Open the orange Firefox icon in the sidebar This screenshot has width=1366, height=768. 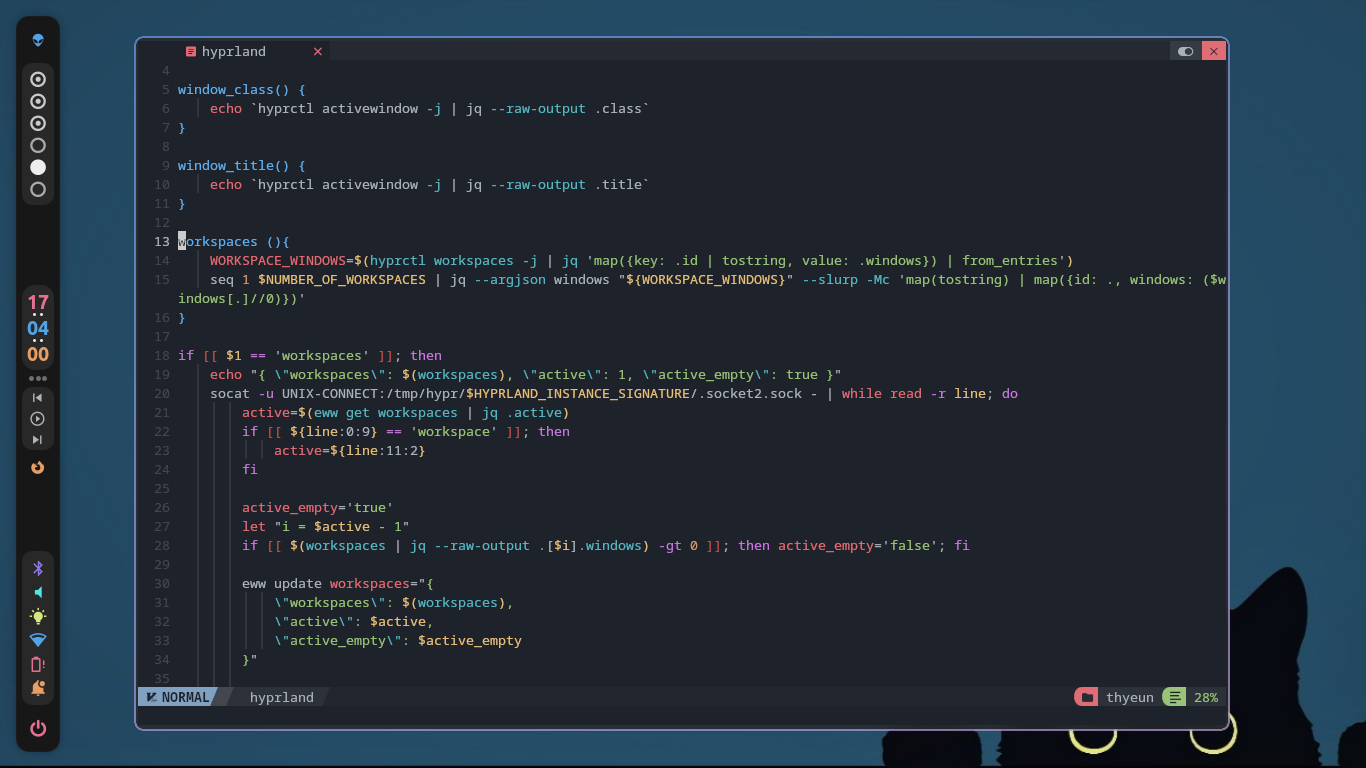[x=38, y=467]
